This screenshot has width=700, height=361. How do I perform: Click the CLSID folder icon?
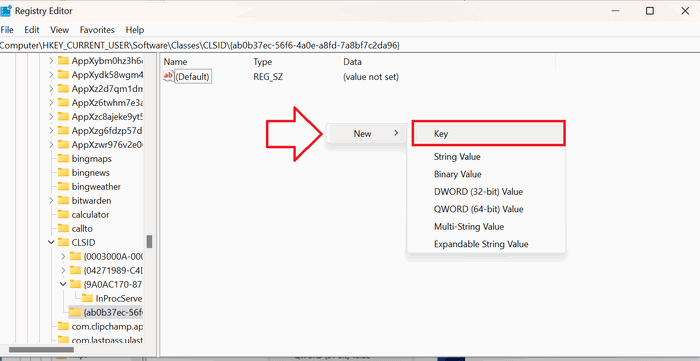[x=63, y=242]
